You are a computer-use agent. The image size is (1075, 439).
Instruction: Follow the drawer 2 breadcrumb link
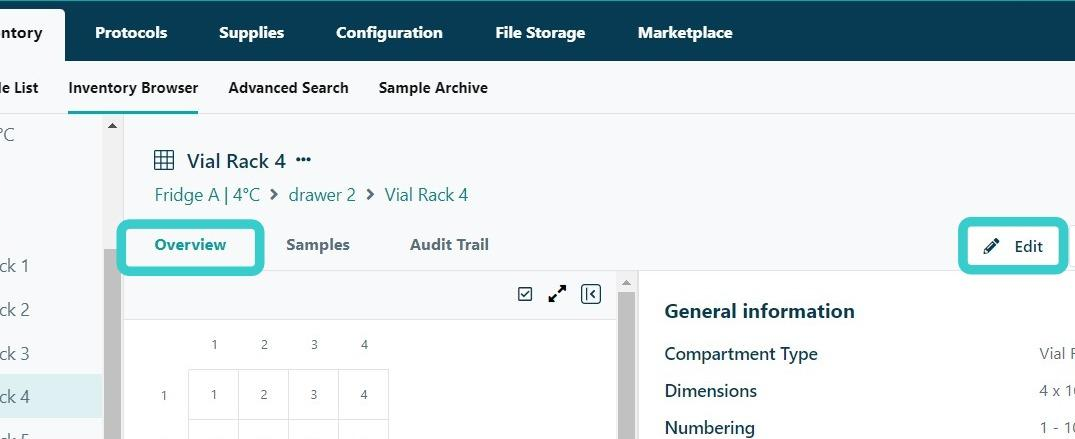tap(322, 195)
